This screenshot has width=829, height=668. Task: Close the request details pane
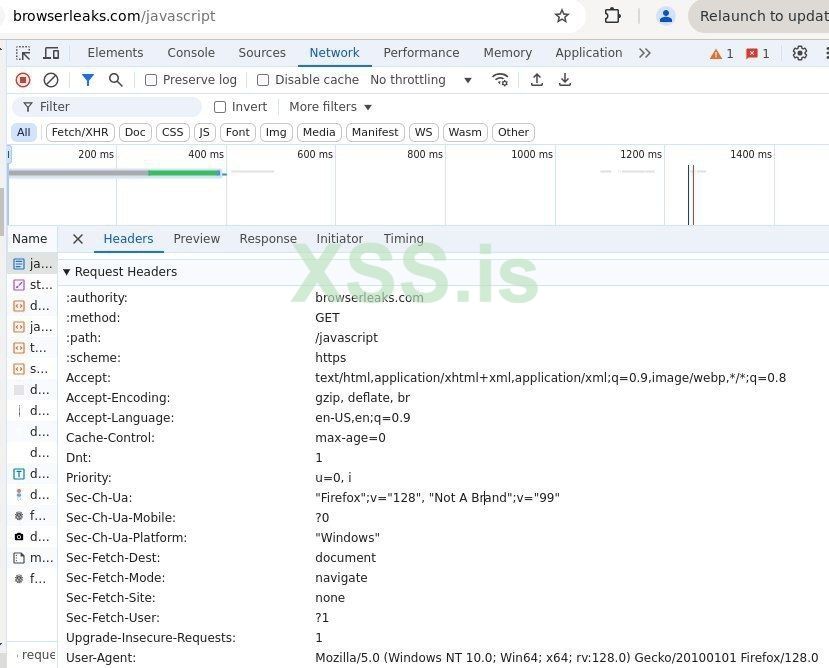(x=78, y=239)
